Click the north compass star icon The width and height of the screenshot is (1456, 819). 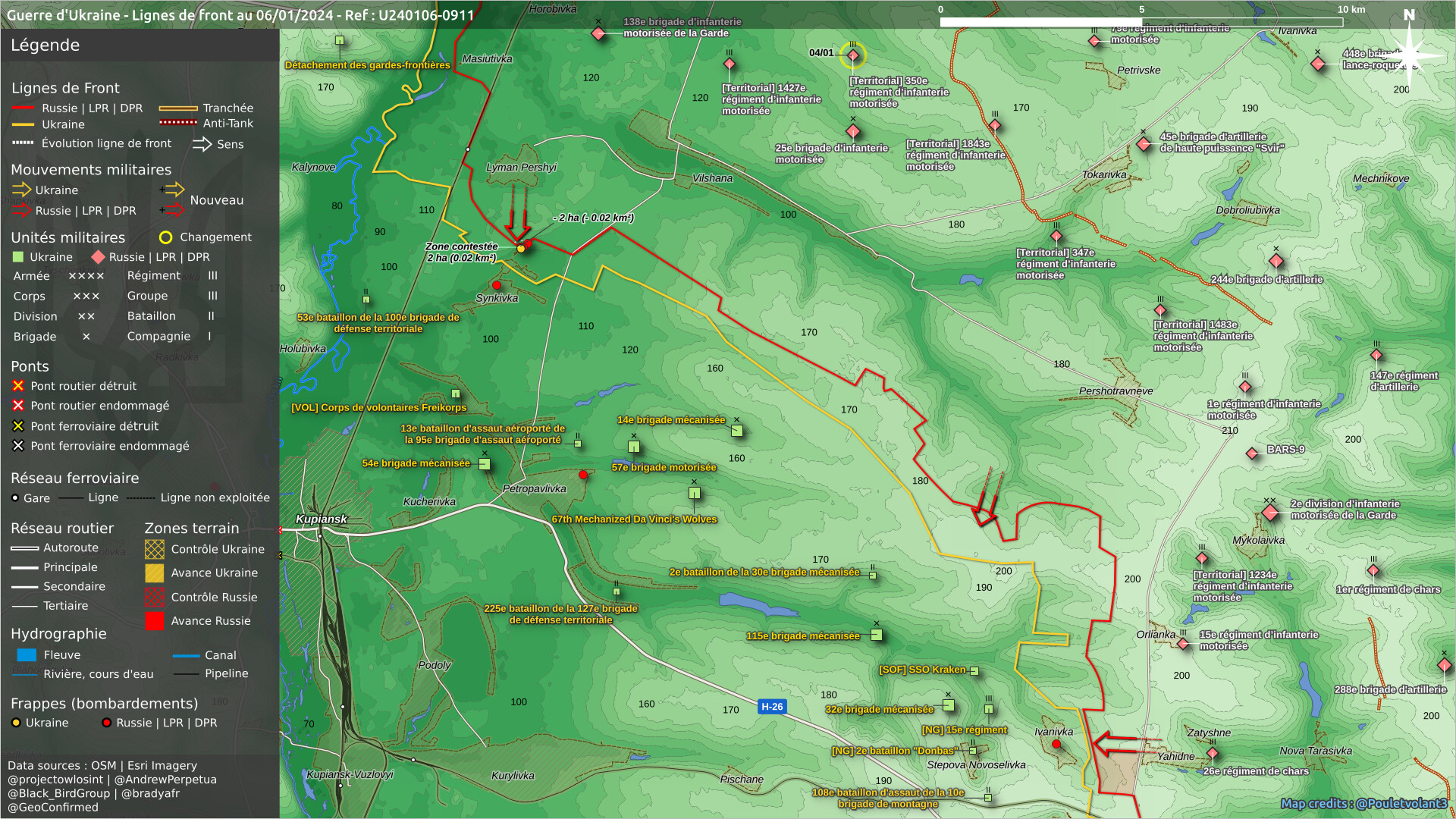coord(1409,55)
